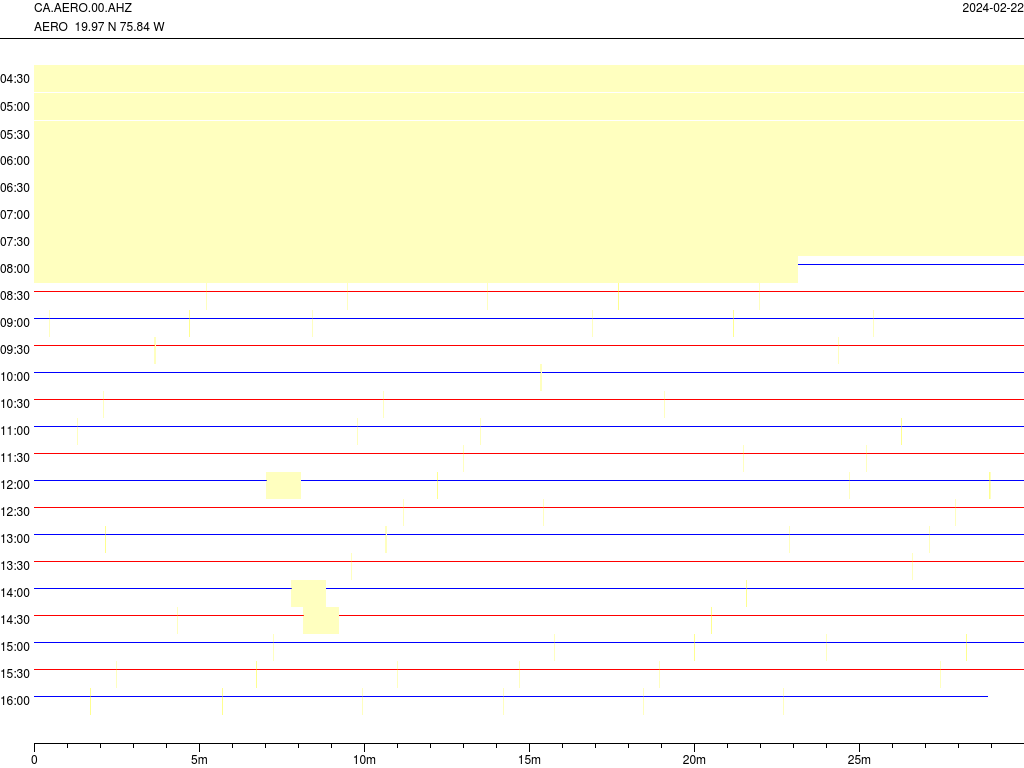Screen dimensions: 1024x768
Task: Click the station code CA.AERO.00.AHZ title
Action: click(83, 8)
